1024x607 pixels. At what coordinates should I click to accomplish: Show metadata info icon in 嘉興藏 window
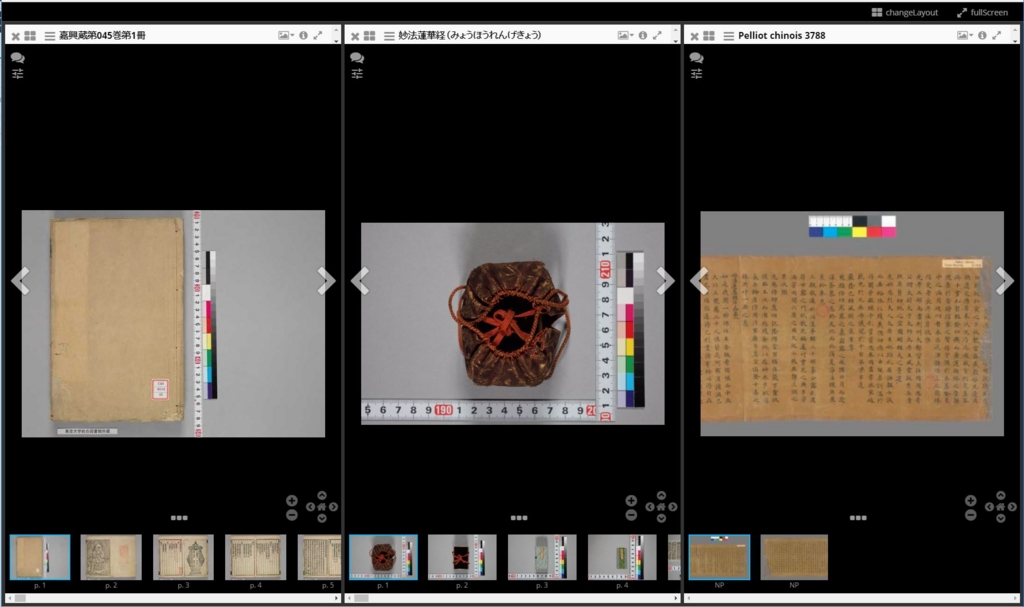[303, 35]
